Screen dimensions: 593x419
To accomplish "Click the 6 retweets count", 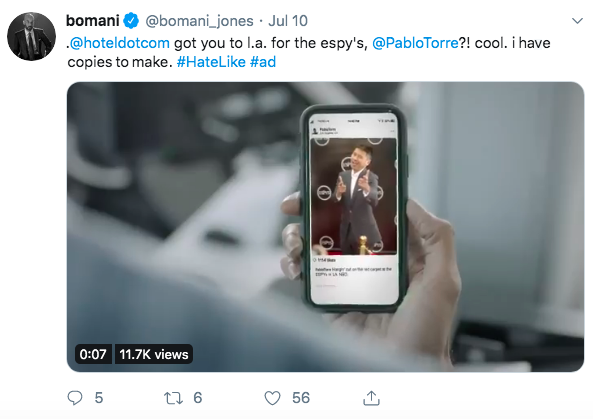I will point(198,398).
